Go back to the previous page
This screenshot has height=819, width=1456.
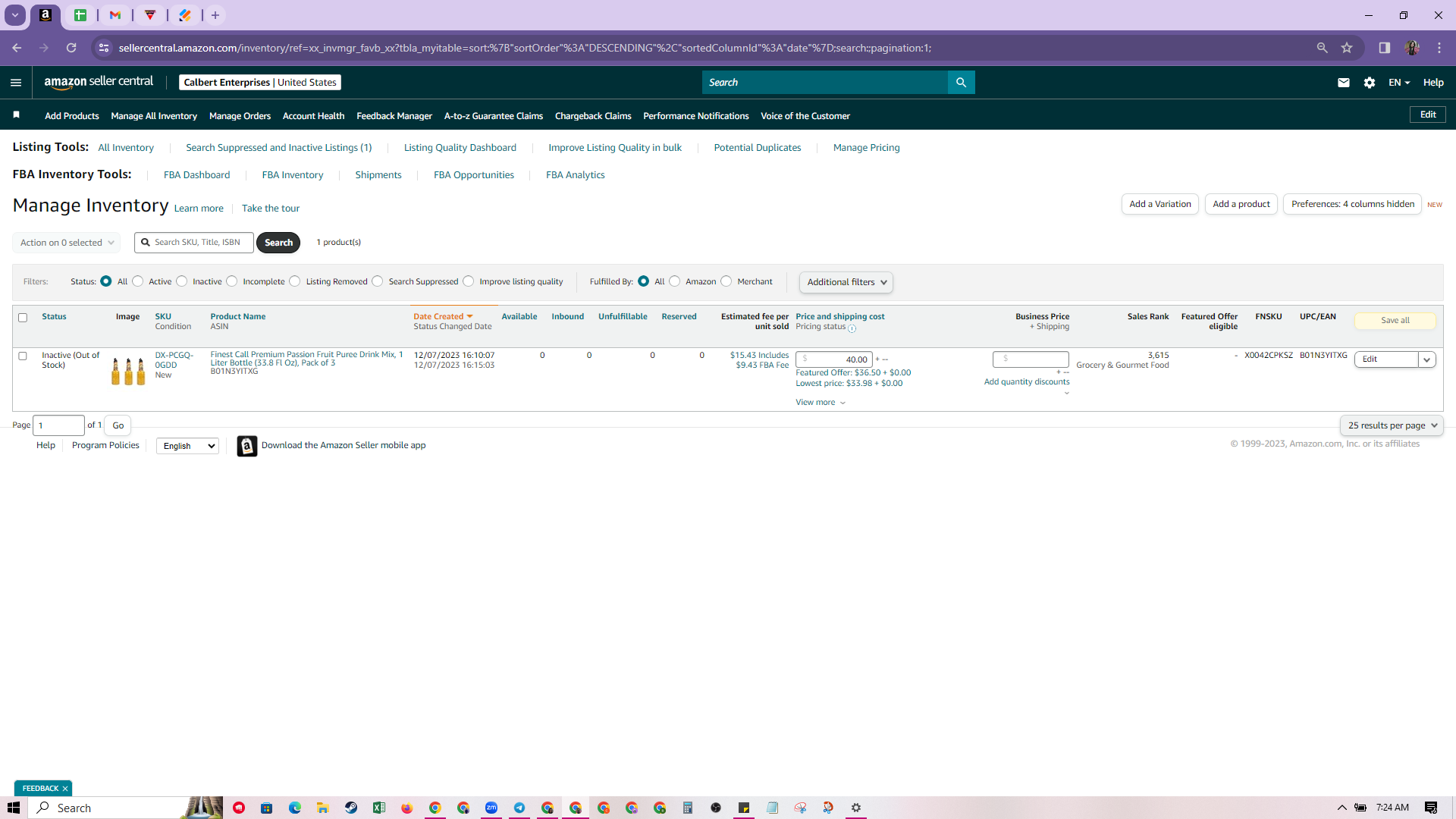tap(17, 48)
